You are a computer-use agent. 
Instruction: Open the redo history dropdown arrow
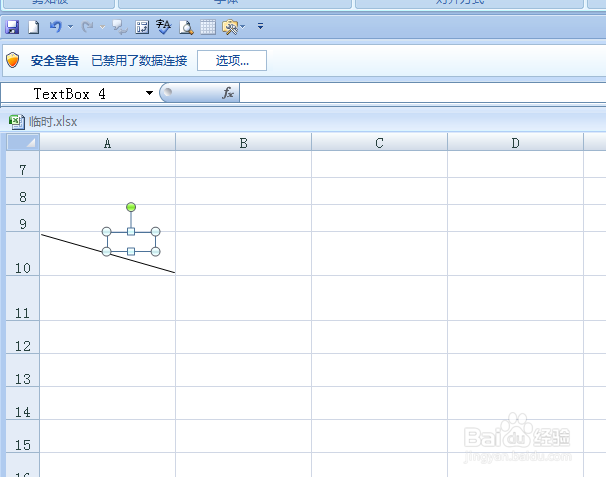[102, 27]
